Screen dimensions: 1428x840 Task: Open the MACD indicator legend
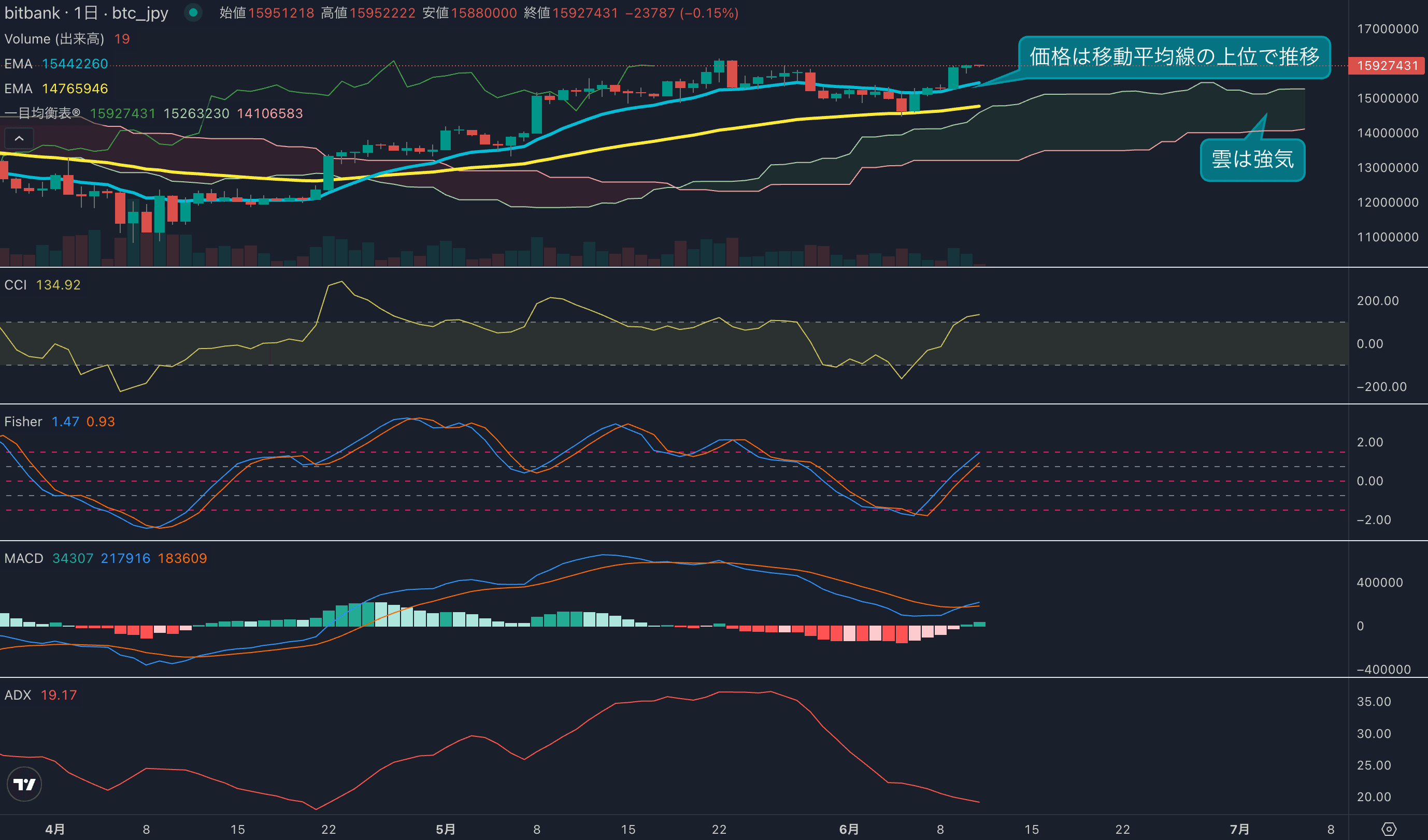[x=23, y=558]
